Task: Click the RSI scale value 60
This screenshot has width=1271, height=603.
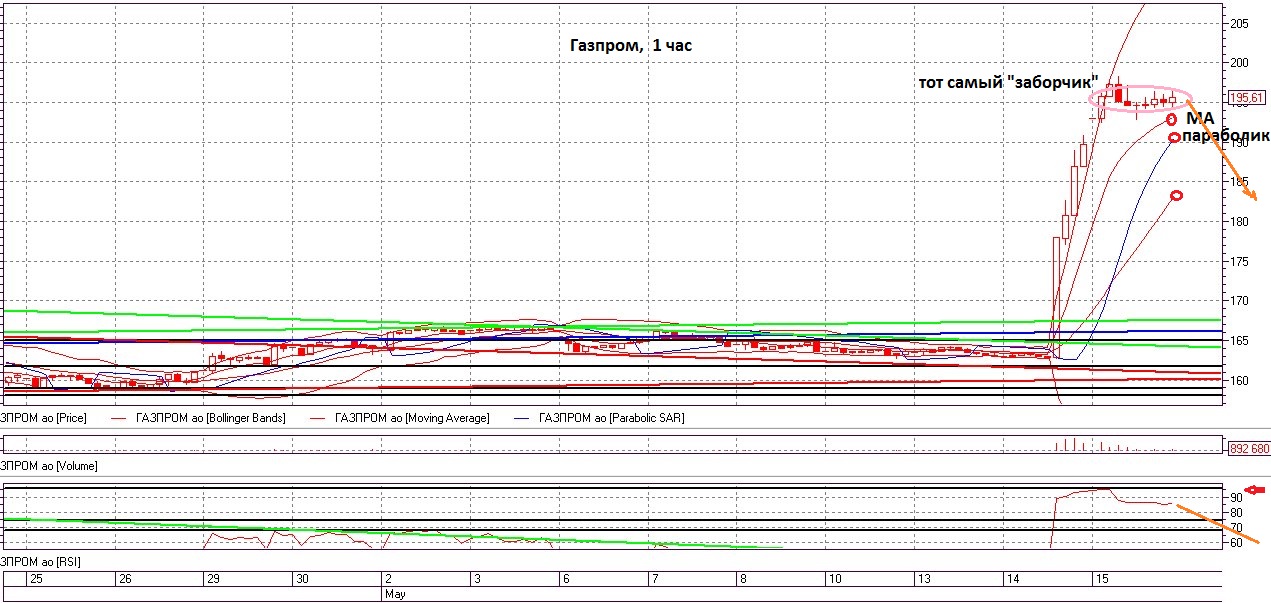Action: [1237, 543]
